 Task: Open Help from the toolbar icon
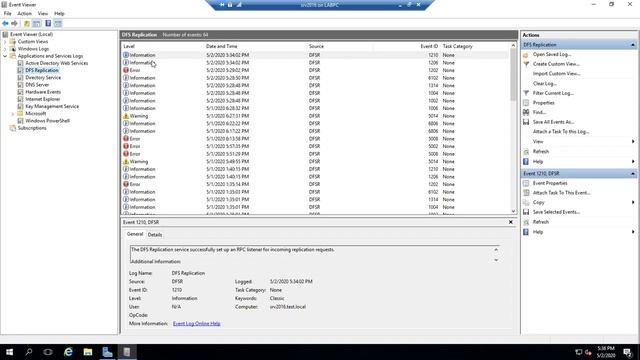(x=48, y=24)
